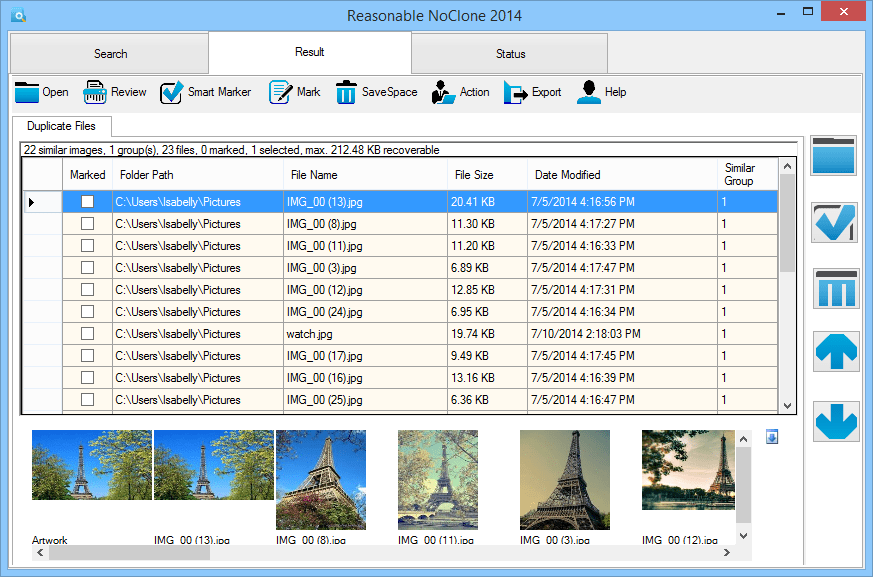The image size is (873, 577).
Task: Click the Duplicate Files tab label
Action: (61, 127)
